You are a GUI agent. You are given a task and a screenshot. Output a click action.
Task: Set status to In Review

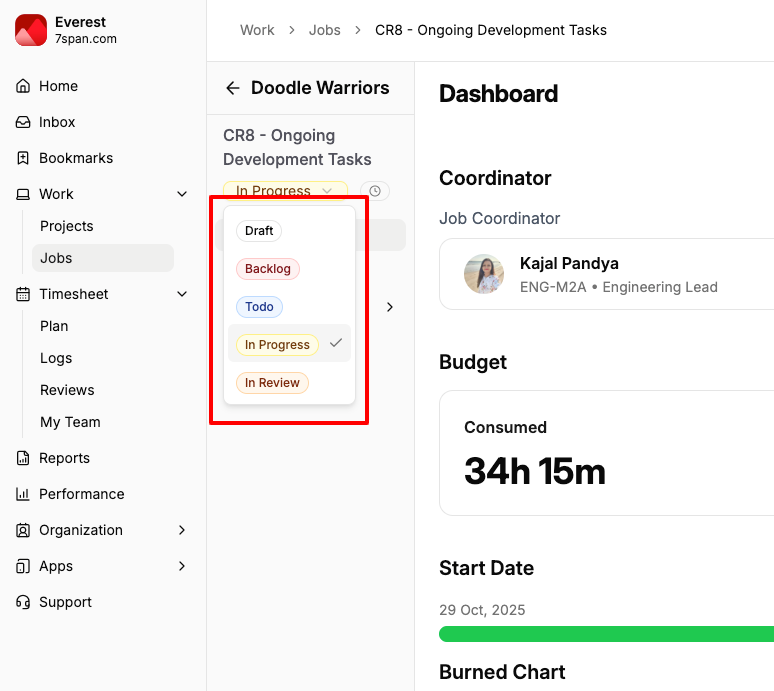point(272,383)
